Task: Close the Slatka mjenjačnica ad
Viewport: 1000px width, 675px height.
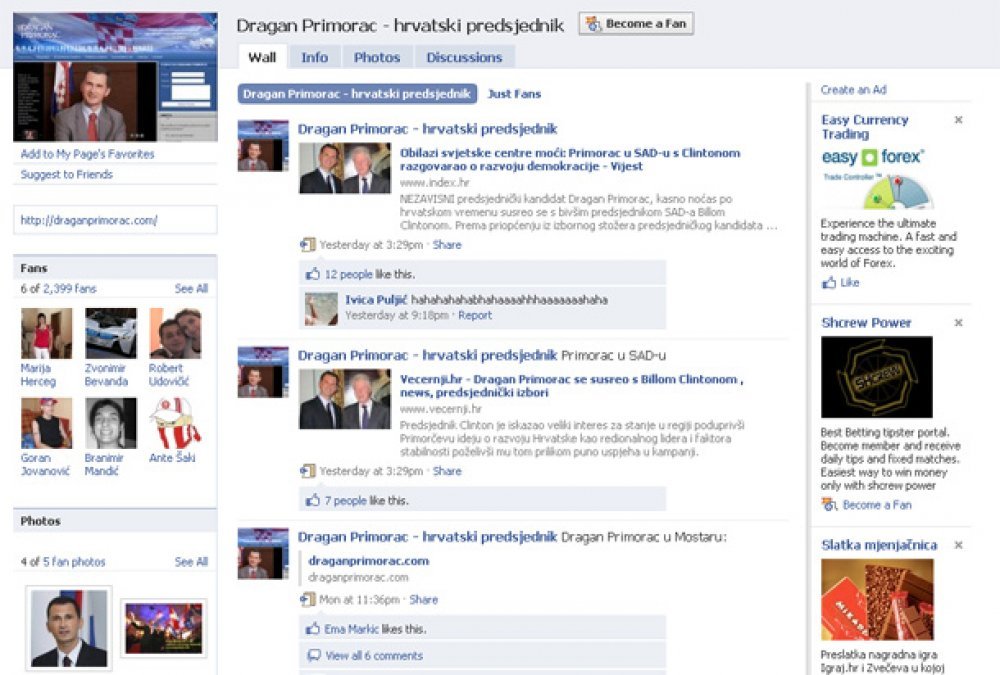Action: [958, 545]
